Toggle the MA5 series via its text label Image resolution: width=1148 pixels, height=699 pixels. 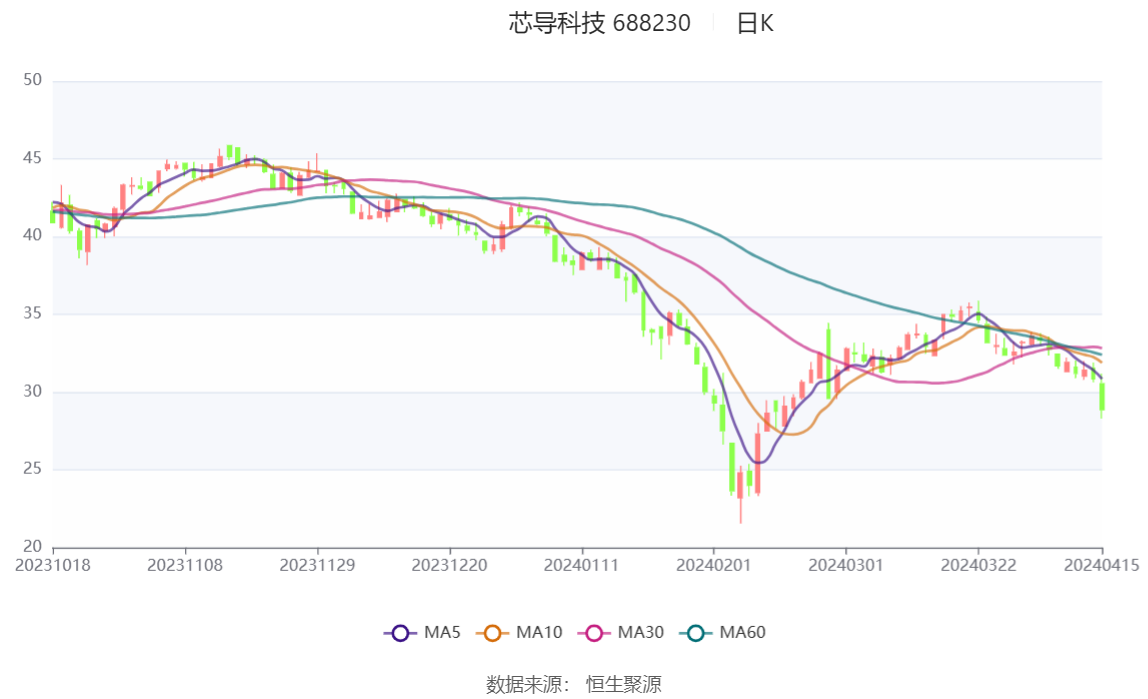442,632
